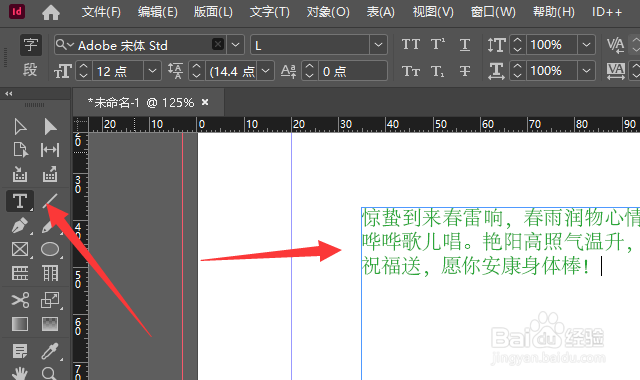Open the 版面(L) menu
Image resolution: width=640 pixels, height=380 pixels.
click(213, 12)
